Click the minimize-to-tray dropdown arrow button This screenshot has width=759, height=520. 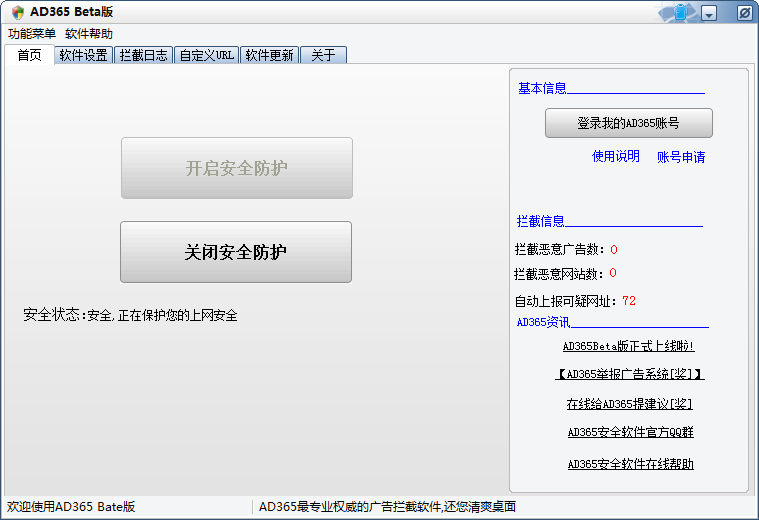pos(709,13)
